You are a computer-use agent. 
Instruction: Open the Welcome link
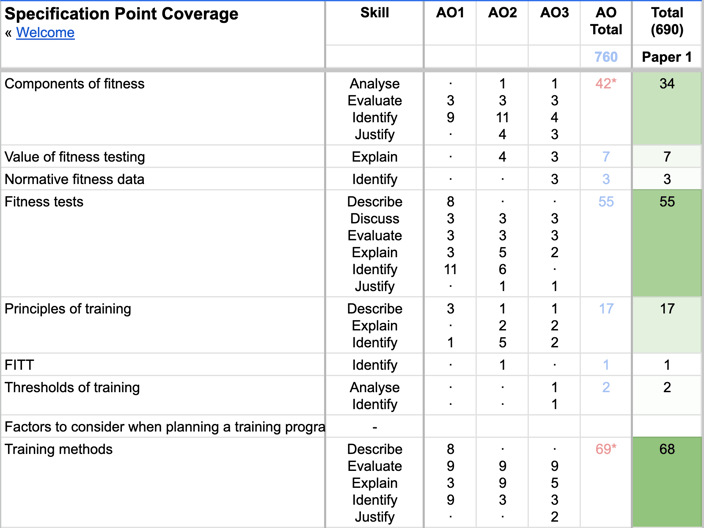(x=45, y=33)
